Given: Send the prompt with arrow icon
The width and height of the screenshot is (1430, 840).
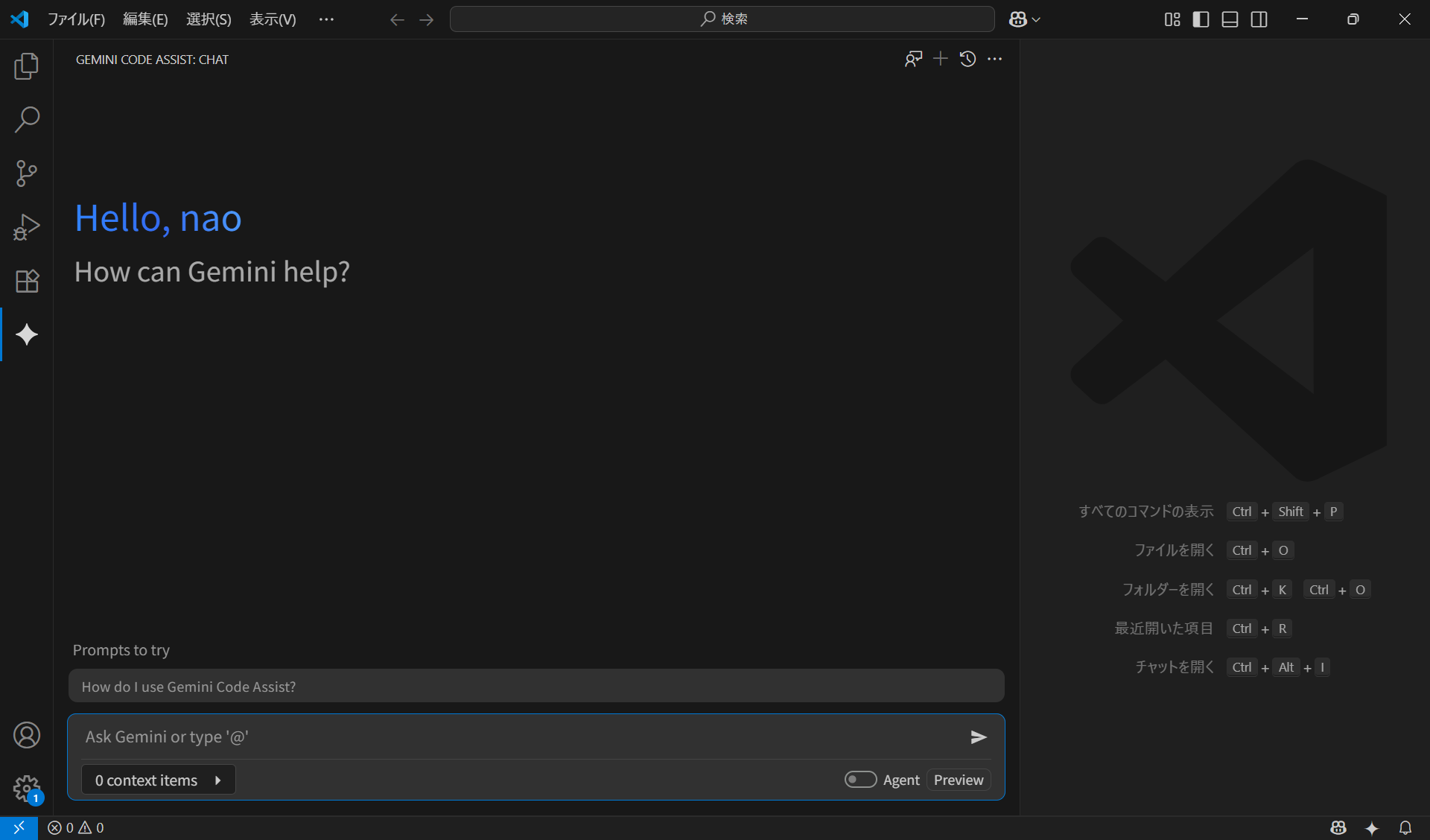Looking at the screenshot, I should (979, 737).
